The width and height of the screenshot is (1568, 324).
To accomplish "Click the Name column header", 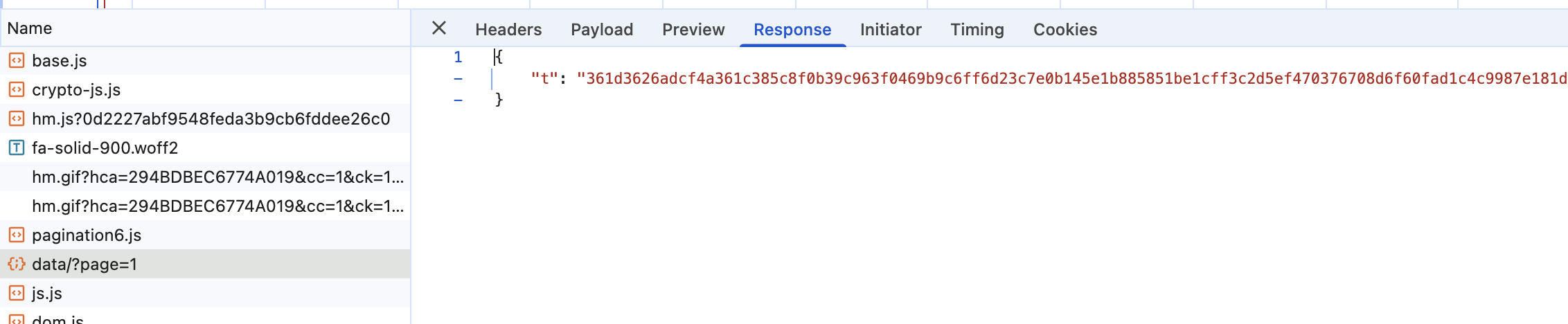I will [30, 28].
